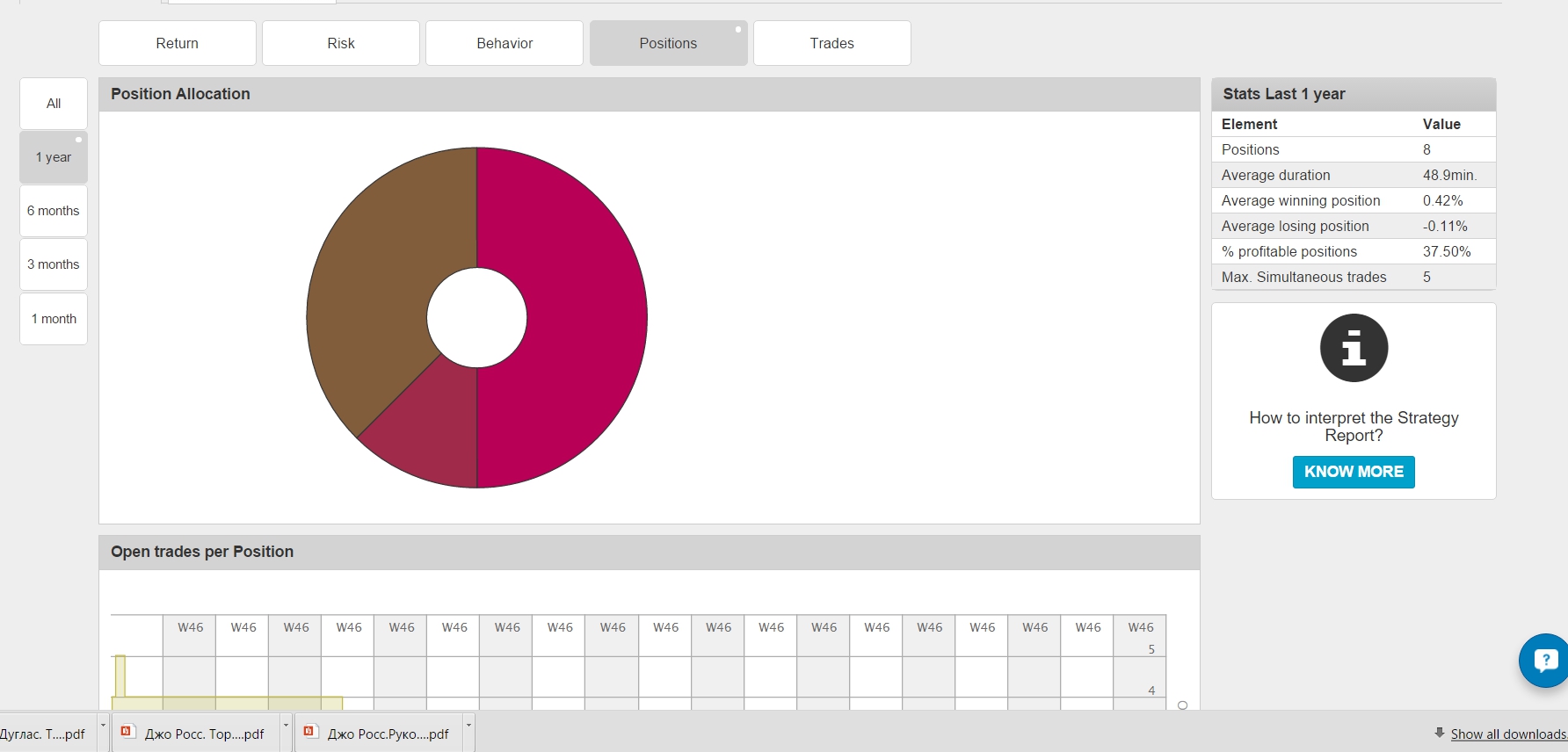Click the Open trades per Position header
This screenshot has width=1568, height=752.
[650, 552]
